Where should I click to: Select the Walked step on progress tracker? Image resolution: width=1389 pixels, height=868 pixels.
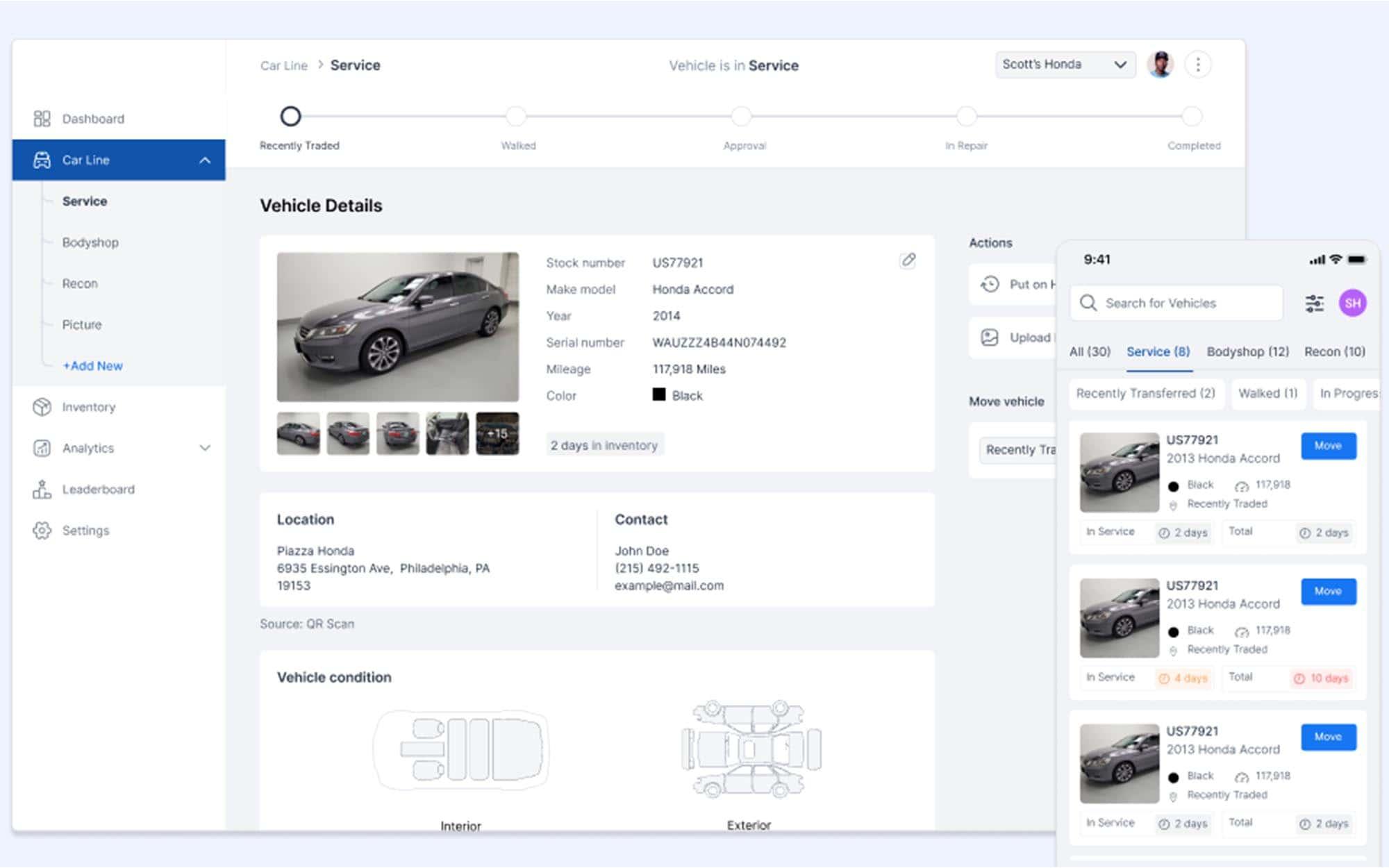coord(516,116)
